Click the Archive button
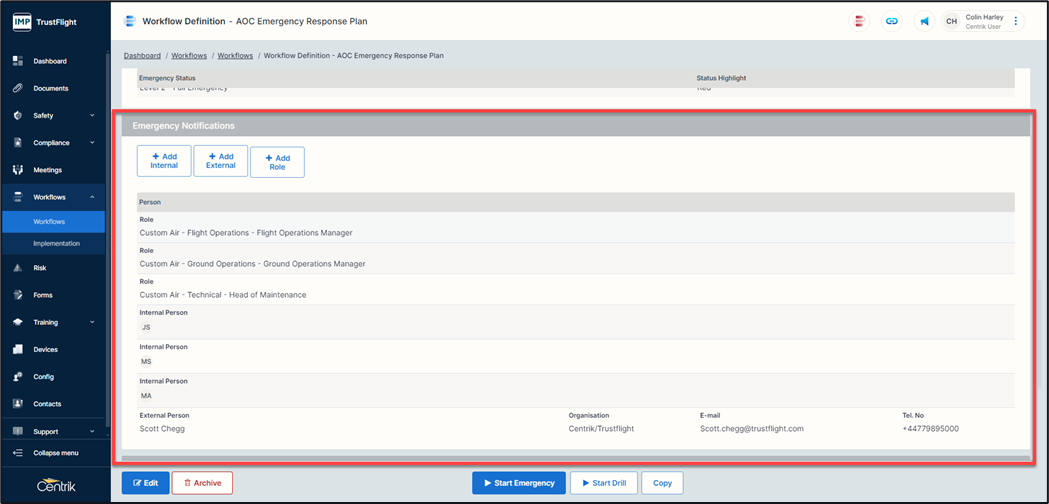Image resolution: width=1049 pixels, height=504 pixels. [202, 483]
